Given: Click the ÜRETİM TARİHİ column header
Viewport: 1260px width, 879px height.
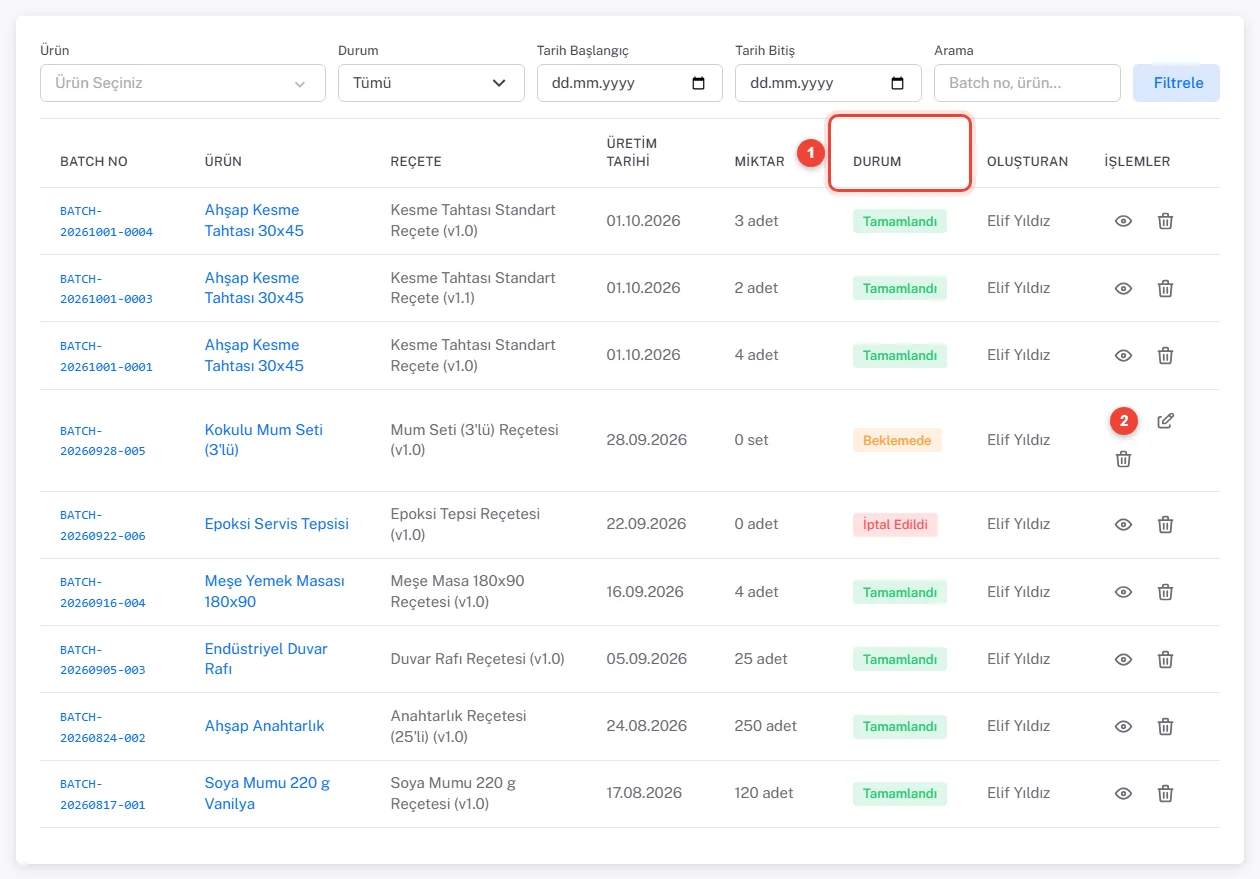Looking at the screenshot, I should [x=632, y=152].
